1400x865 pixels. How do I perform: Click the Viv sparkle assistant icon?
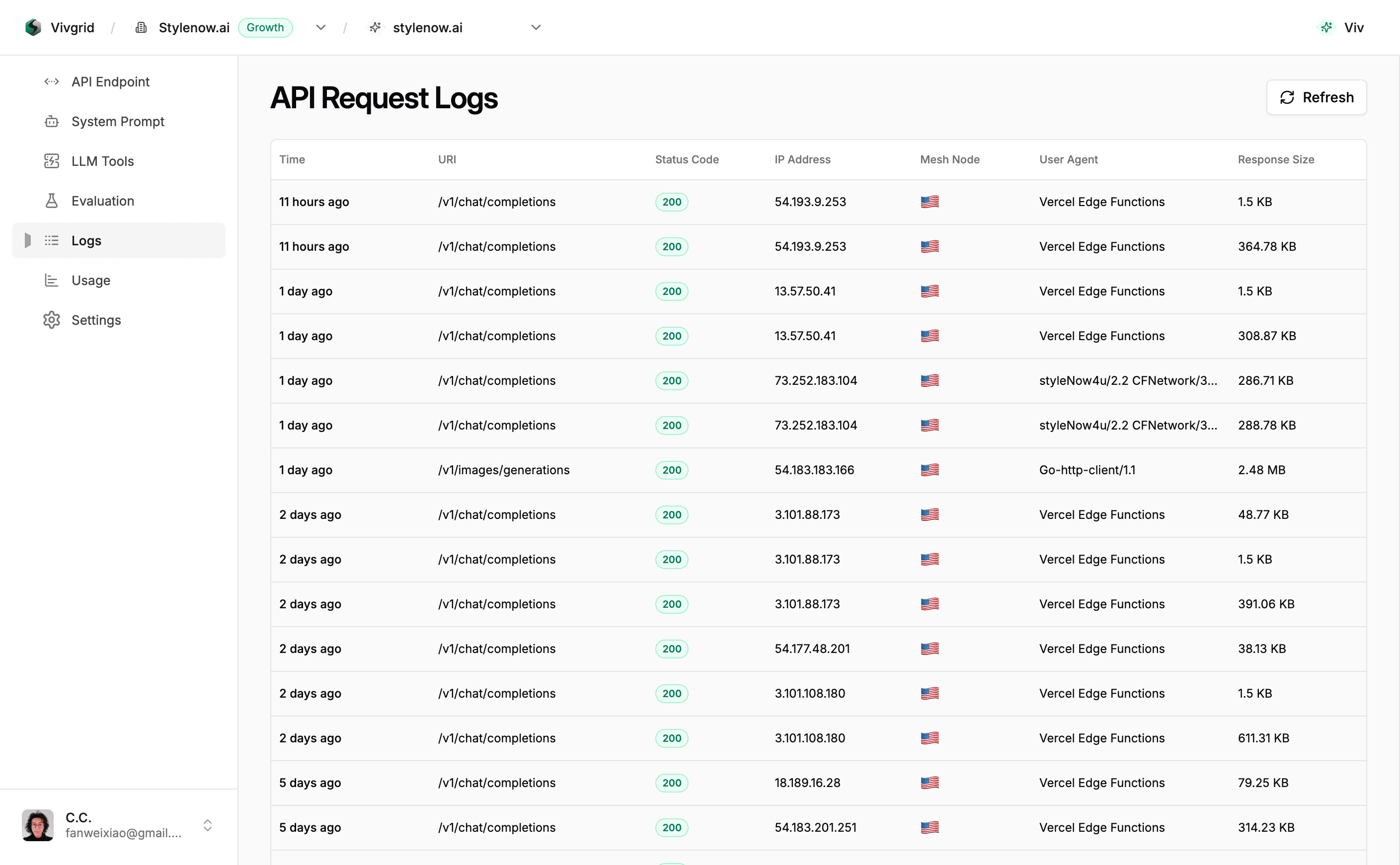(x=1327, y=27)
